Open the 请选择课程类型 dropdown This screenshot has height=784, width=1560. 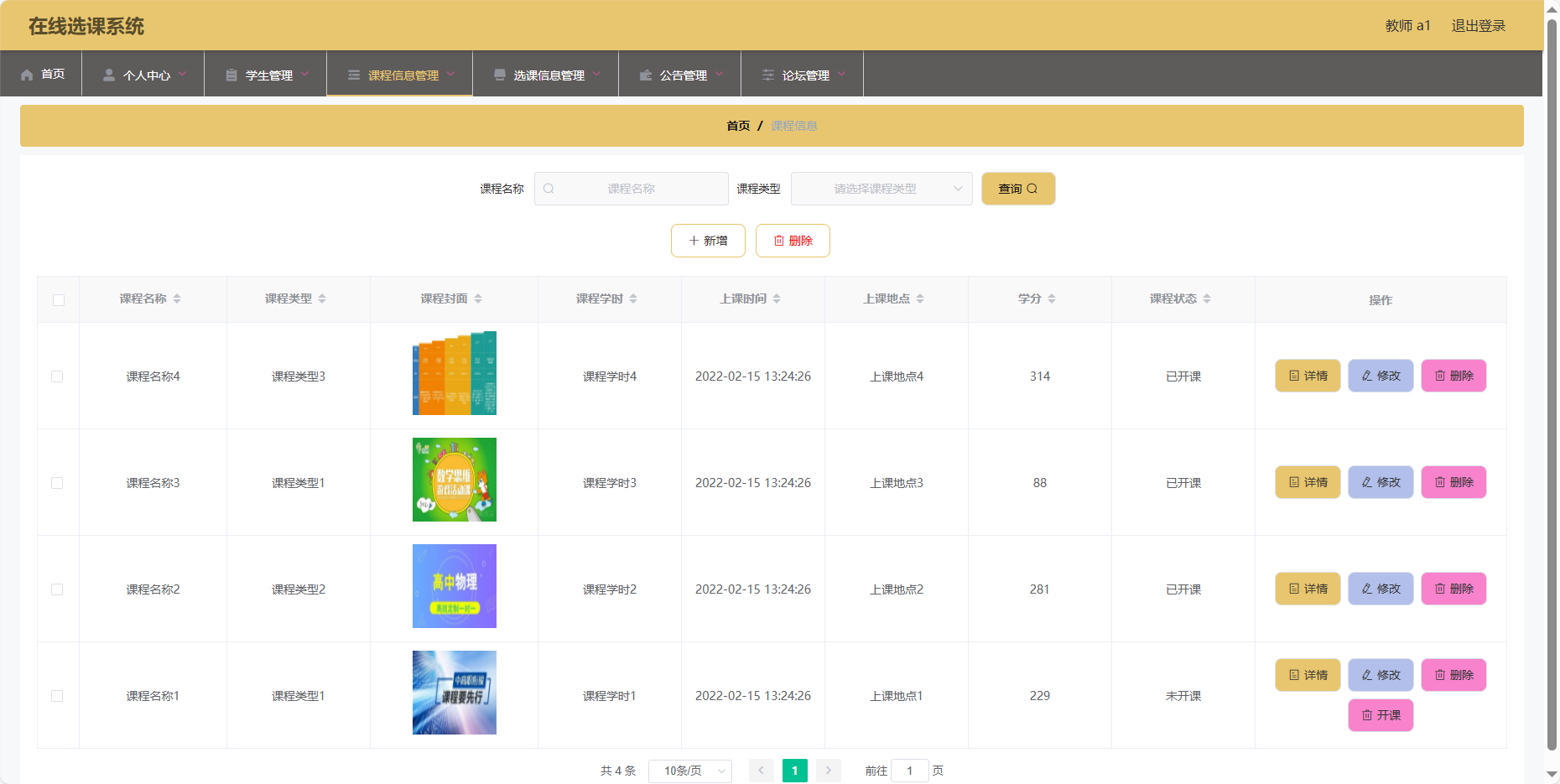tap(881, 189)
